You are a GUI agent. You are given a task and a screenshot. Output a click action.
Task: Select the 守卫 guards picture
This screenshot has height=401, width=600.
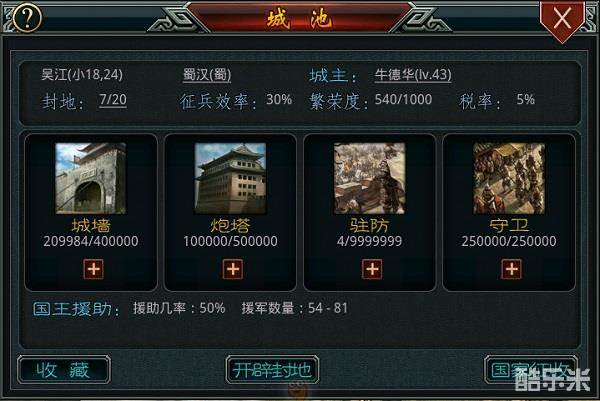[509, 178]
